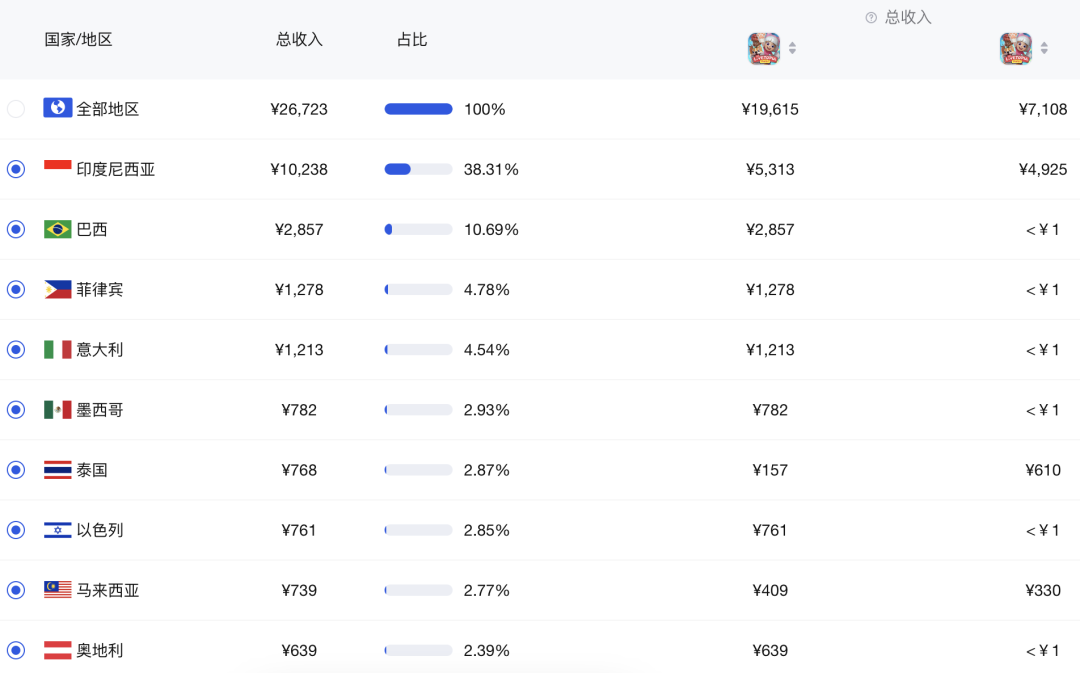Click the 国家/地区 column header
This screenshot has height=673, width=1080.
click(x=78, y=40)
